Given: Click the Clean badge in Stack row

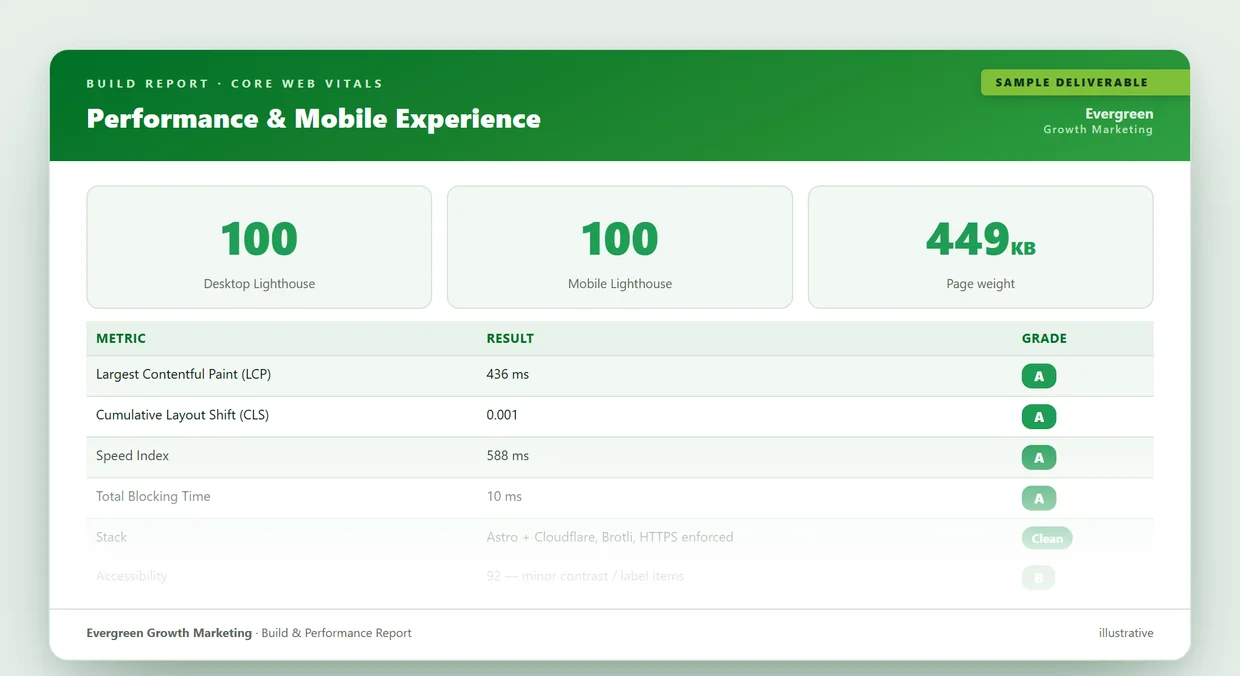Looking at the screenshot, I should click(1047, 538).
